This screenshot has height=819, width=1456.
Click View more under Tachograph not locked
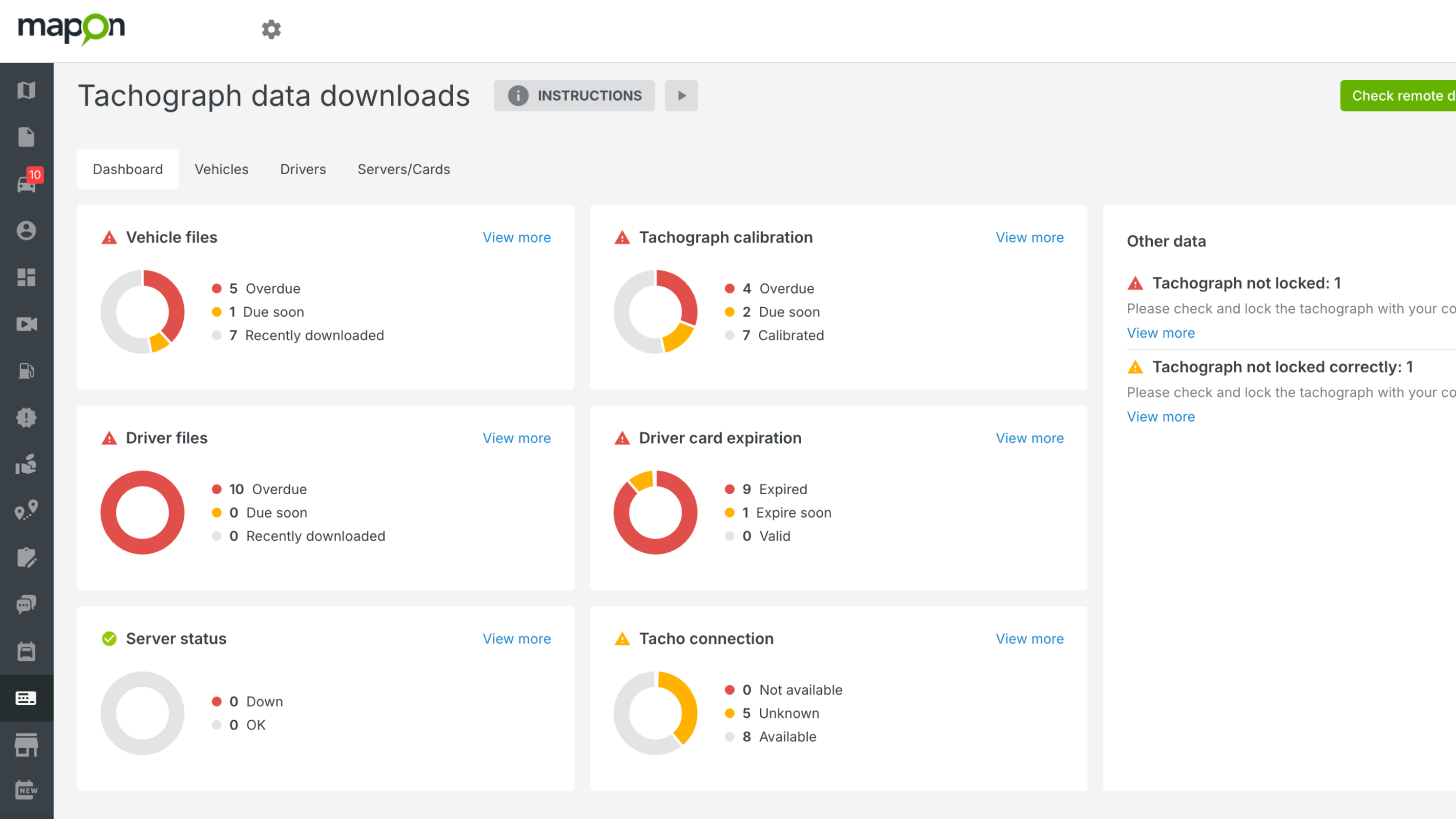coord(1160,332)
